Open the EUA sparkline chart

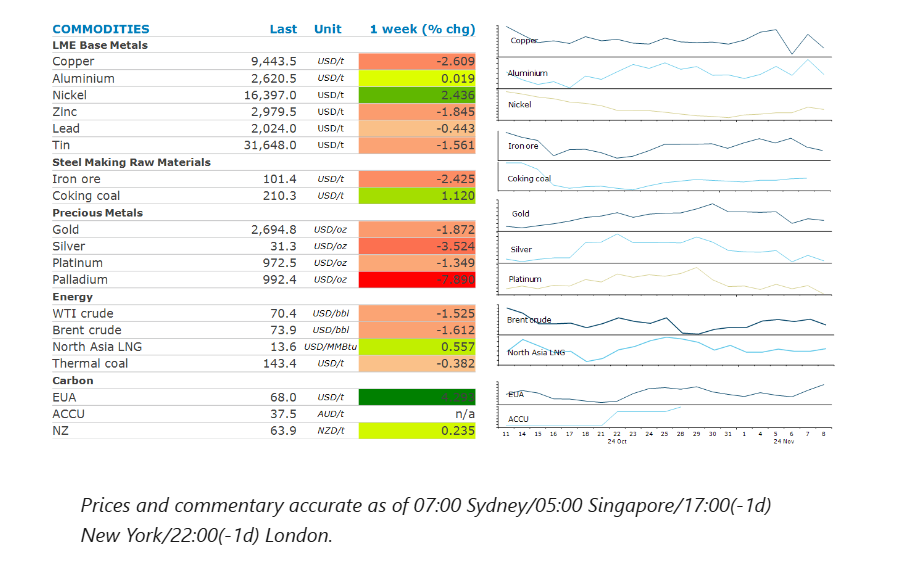(665, 391)
